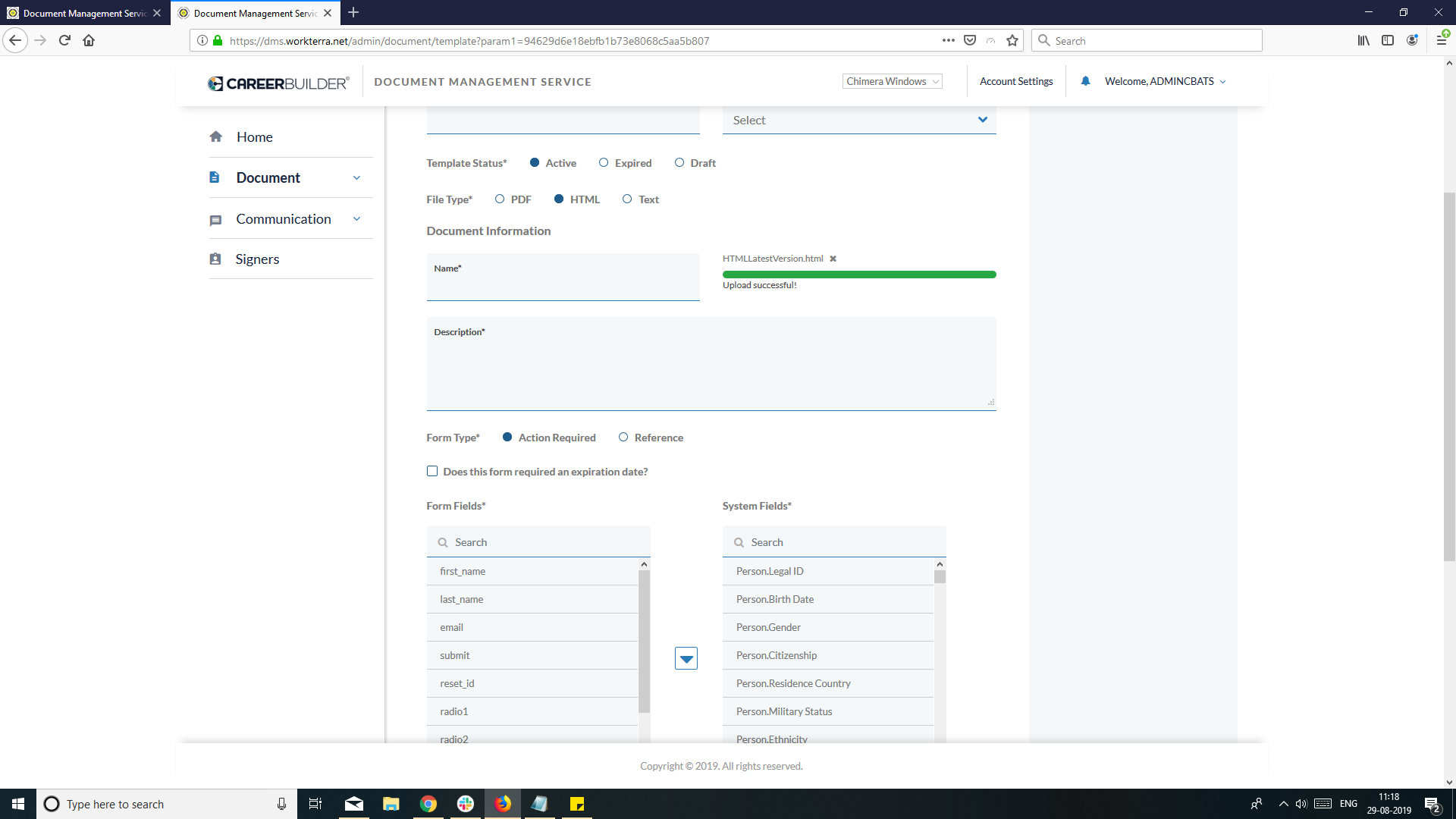Image resolution: width=1456 pixels, height=819 pixels.
Task: Open the Communication menu item
Action: coord(283,219)
